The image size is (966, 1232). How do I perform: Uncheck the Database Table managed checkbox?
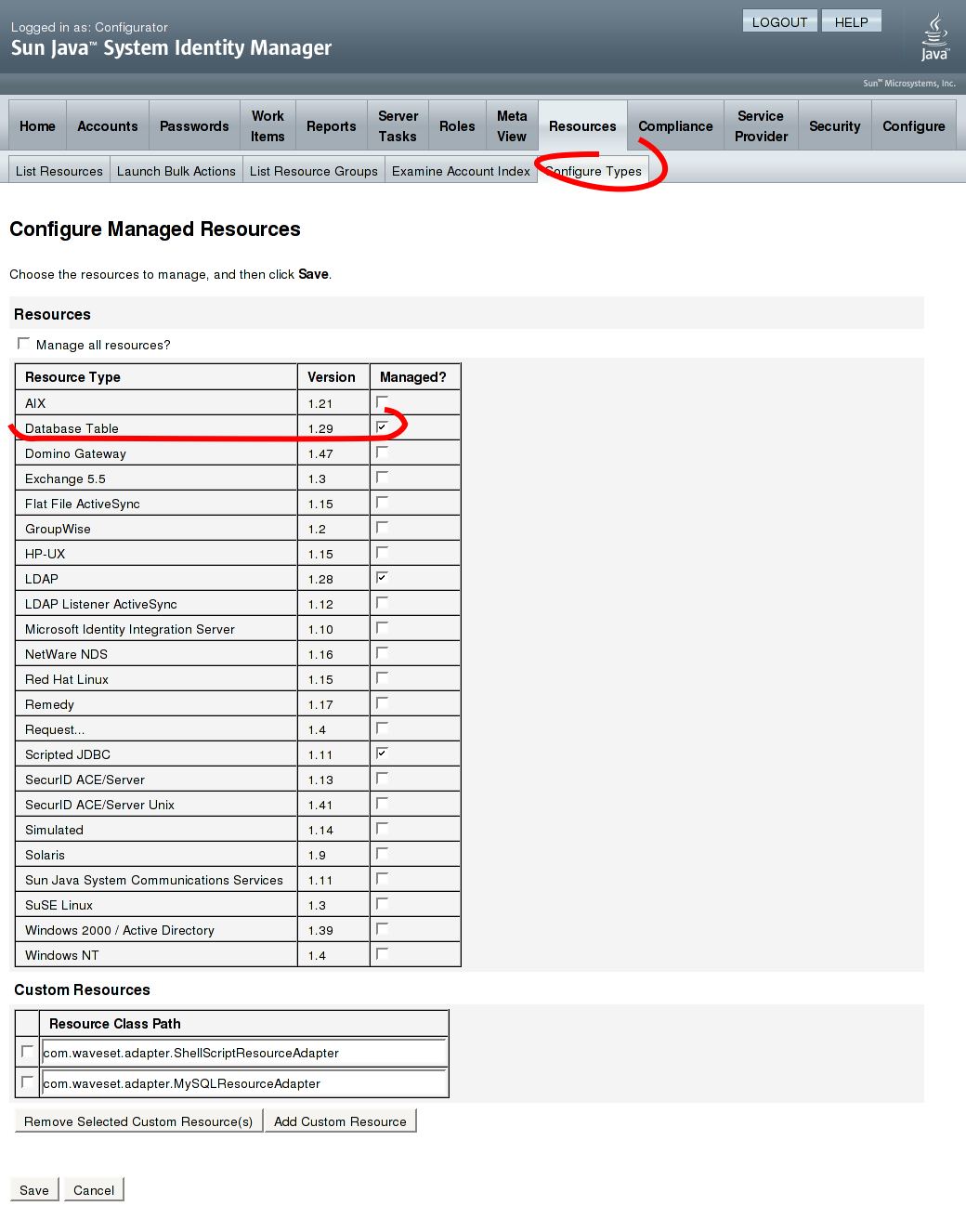click(382, 426)
